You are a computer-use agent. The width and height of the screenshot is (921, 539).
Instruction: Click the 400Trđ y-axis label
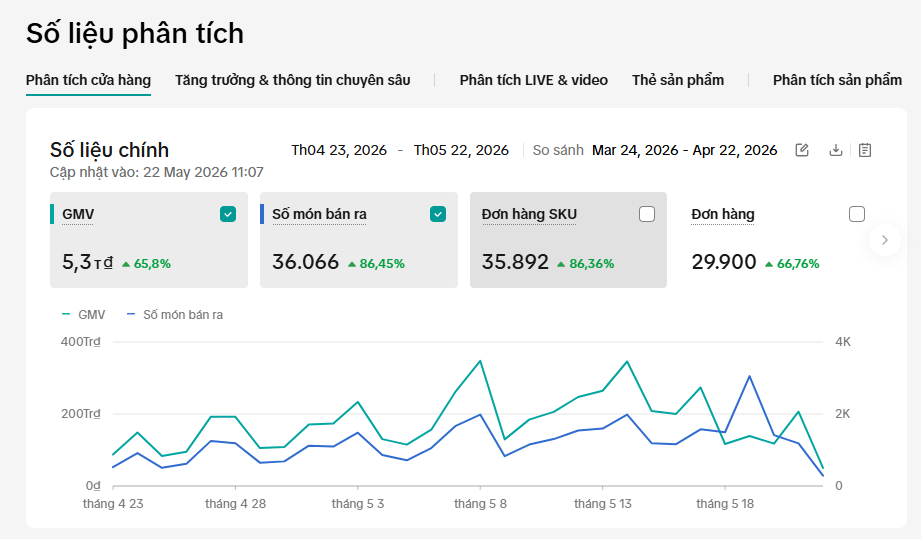pyautogui.click(x=80, y=342)
